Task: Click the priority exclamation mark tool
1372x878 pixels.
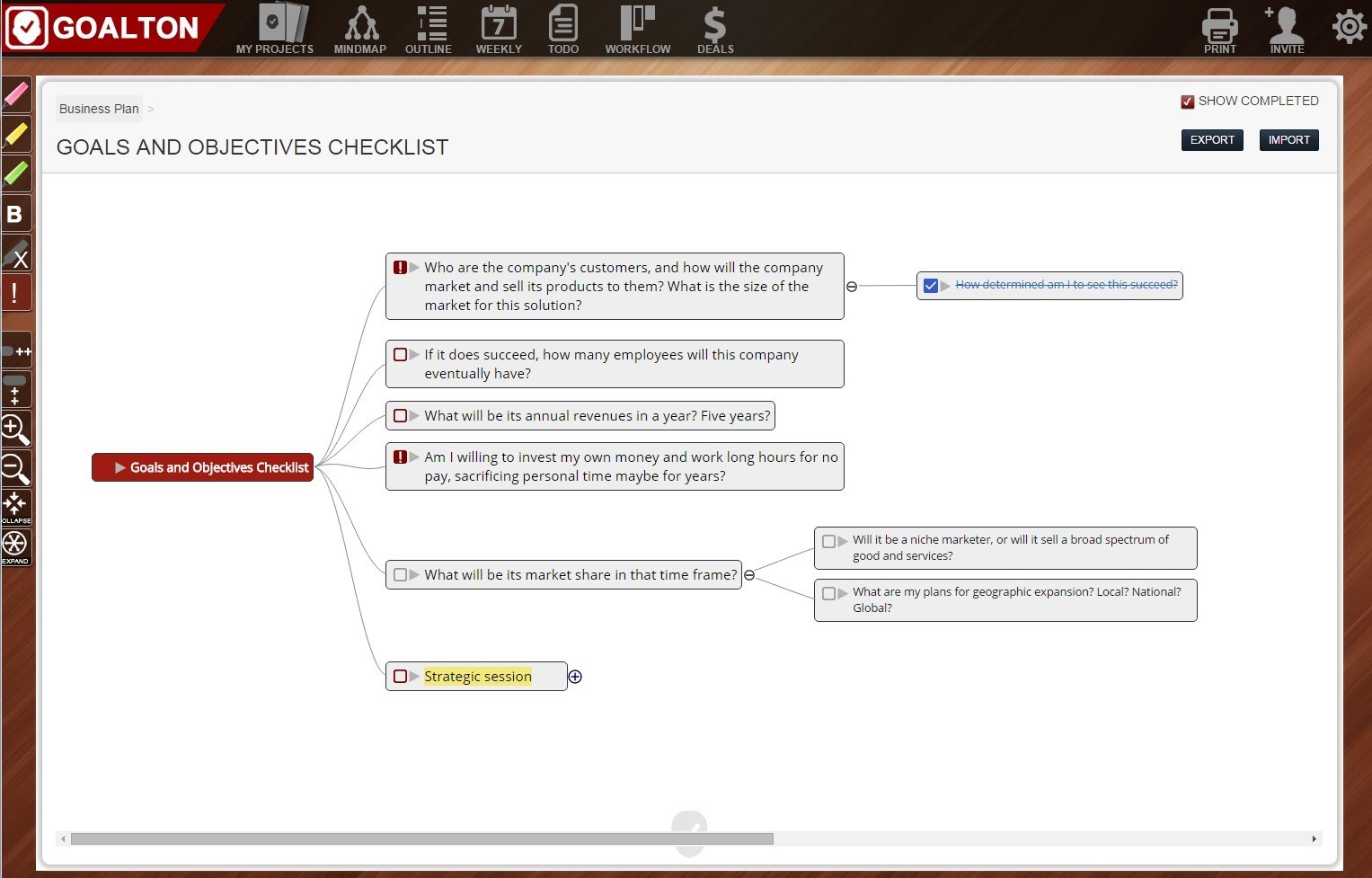Action: [16, 292]
